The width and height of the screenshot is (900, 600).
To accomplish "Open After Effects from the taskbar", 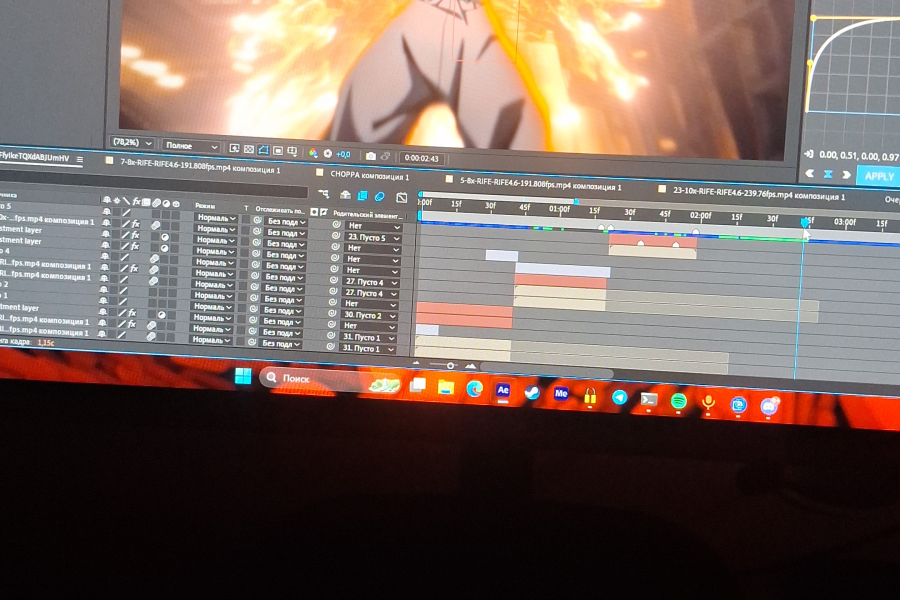I will pyautogui.click(x=503, y=390).
